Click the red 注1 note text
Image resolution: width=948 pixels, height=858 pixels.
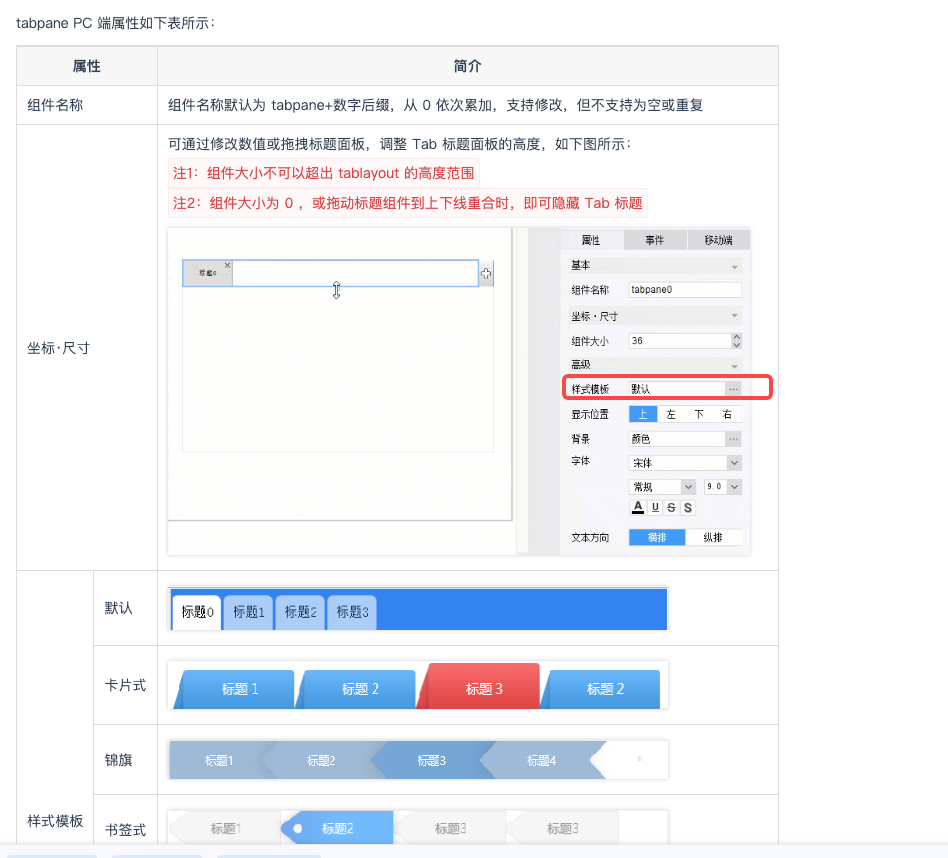pyautogui.click(x=323, y=174)
